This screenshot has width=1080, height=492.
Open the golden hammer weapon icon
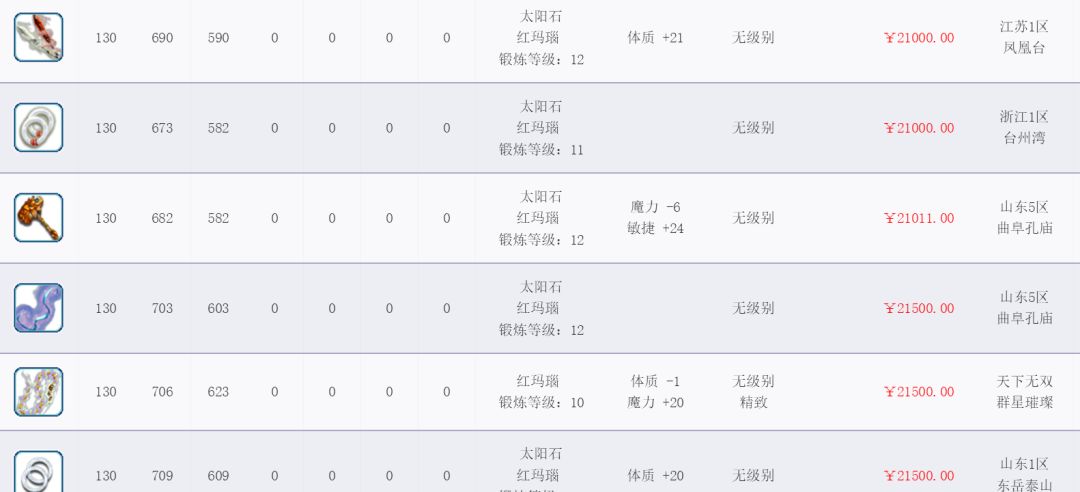click(39, 218)
